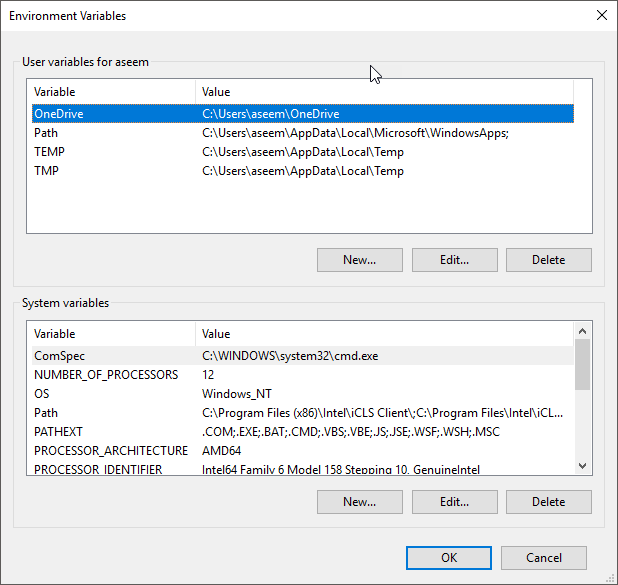Screen dimensions: 618x585
Task: Select the OneDrive user variable row
Action: tap(303, 114)
